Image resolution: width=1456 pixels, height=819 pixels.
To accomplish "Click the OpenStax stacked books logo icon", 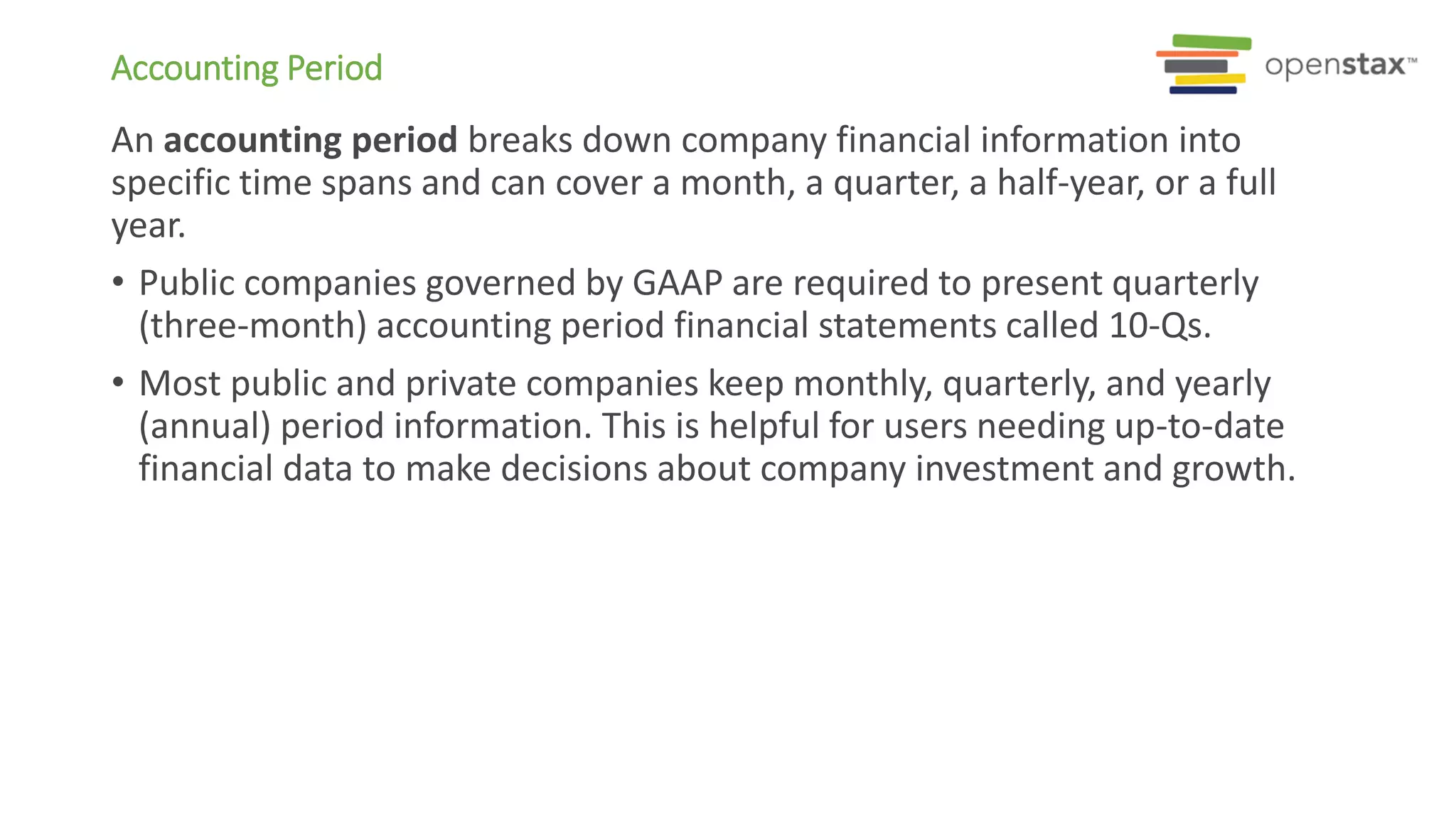I will (1204, 64).
